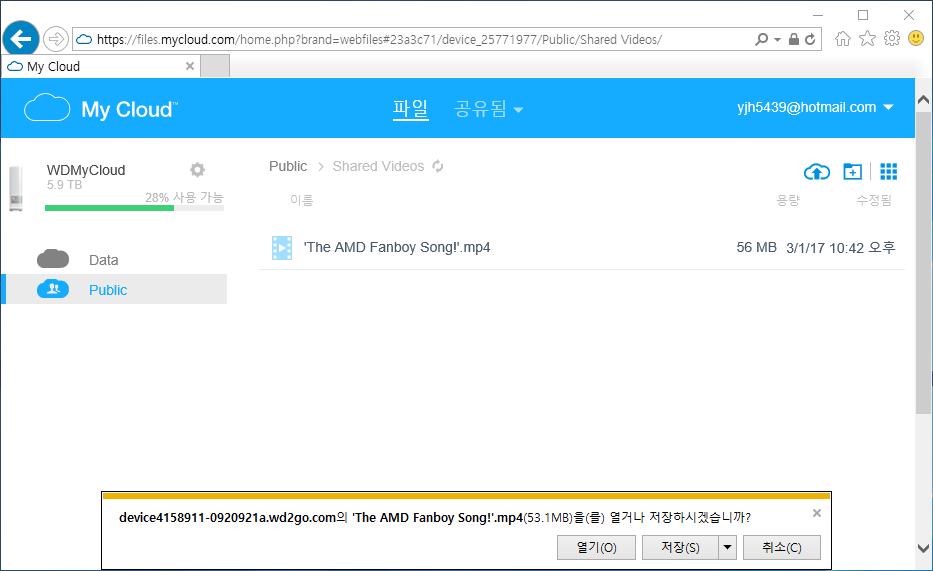Screen dimensions: 933x571
Task: Click the vertical scrollbar thumb
Action: click(923, 262)
